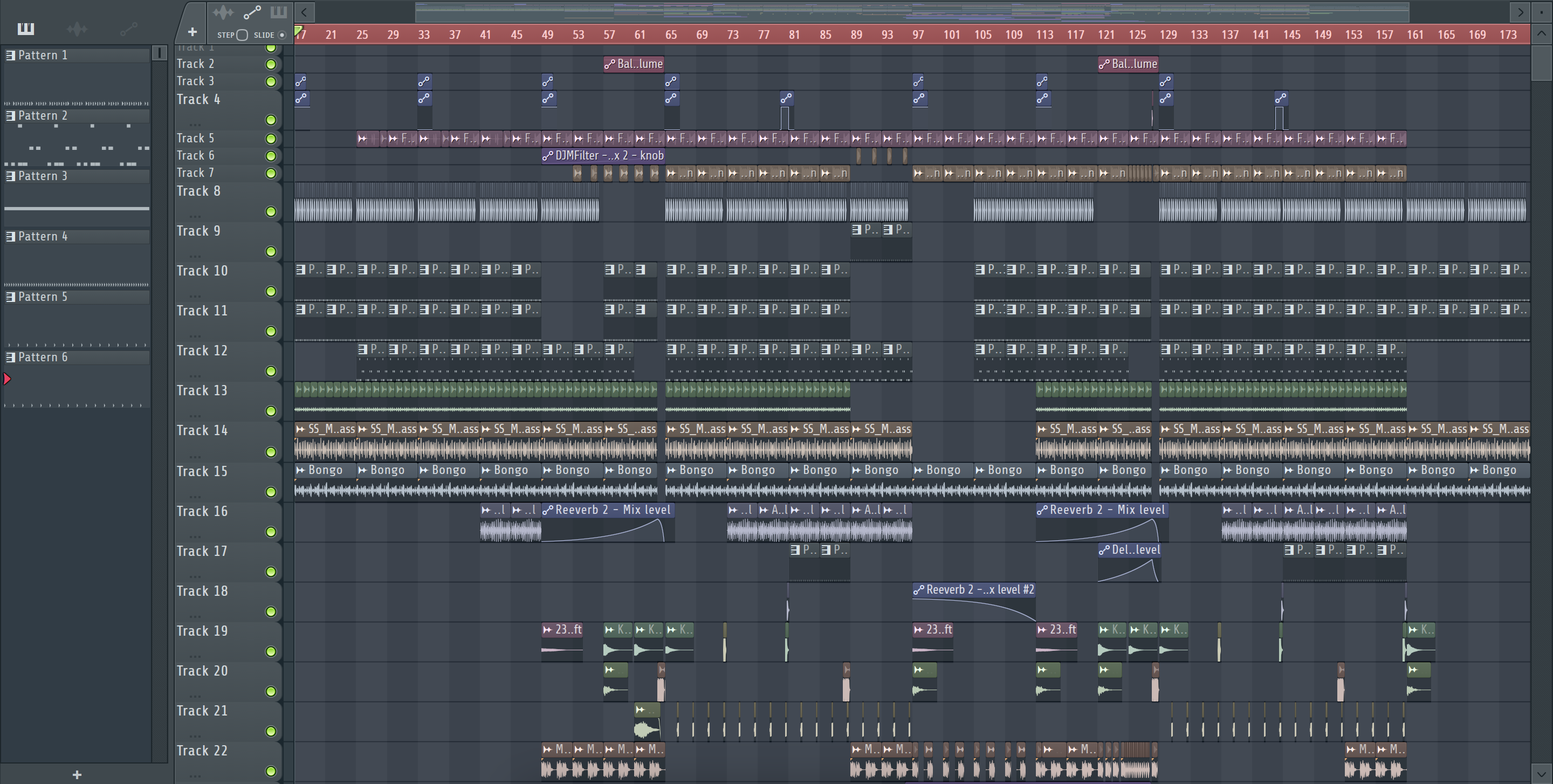Jump to bar 97 on timeline
The width and height of the screenshot is (1553, 784).
click(x=918, y=35)
